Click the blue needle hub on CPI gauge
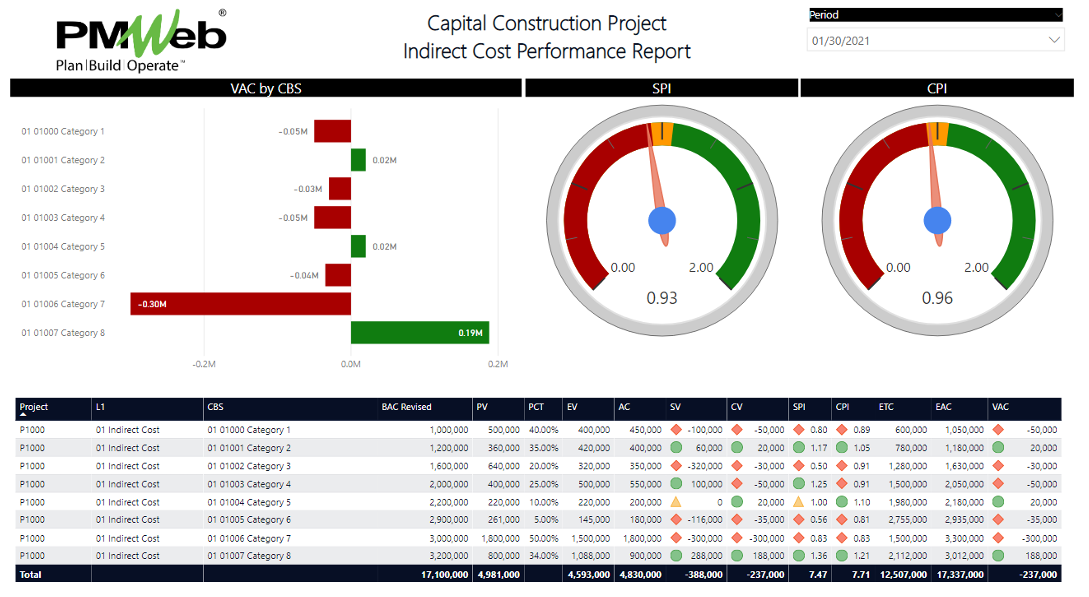Viewport: 1089px width, 597px height. tap(937, 221)
